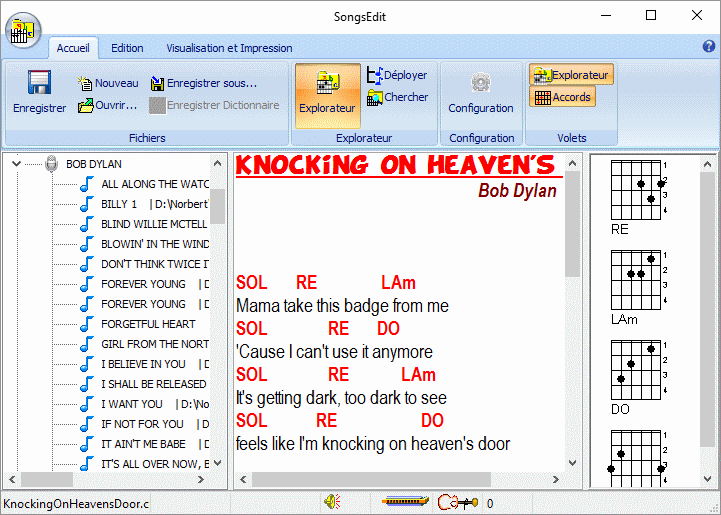Select DON'T THINK TWICE song

[155, 264]
